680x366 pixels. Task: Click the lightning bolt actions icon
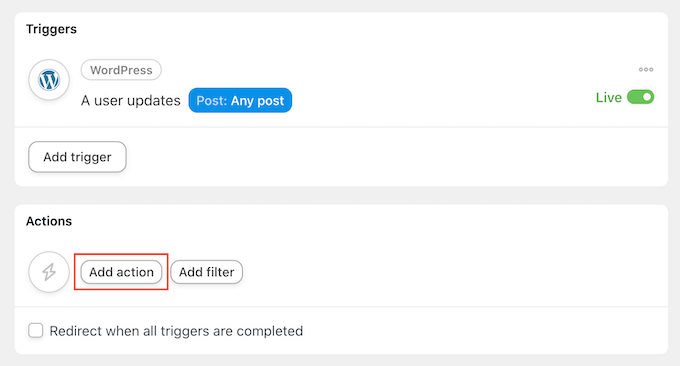point(49,272)
